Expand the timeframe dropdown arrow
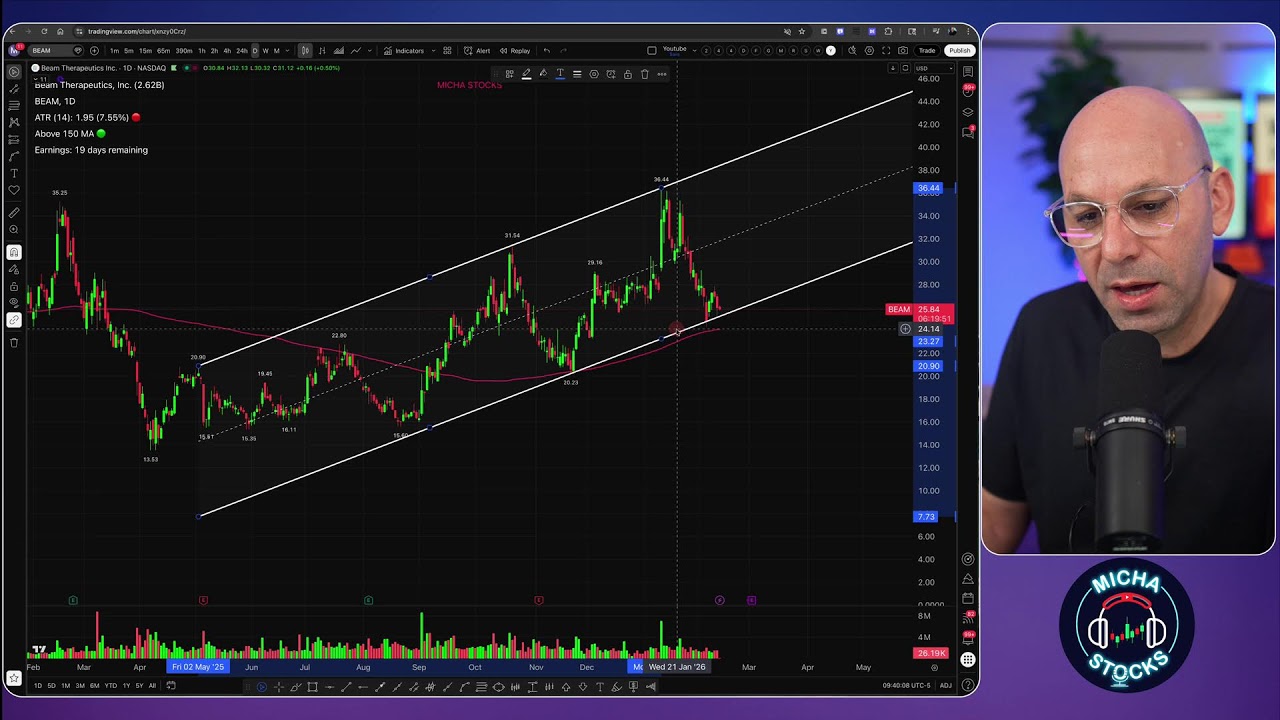 pos(287,50)
